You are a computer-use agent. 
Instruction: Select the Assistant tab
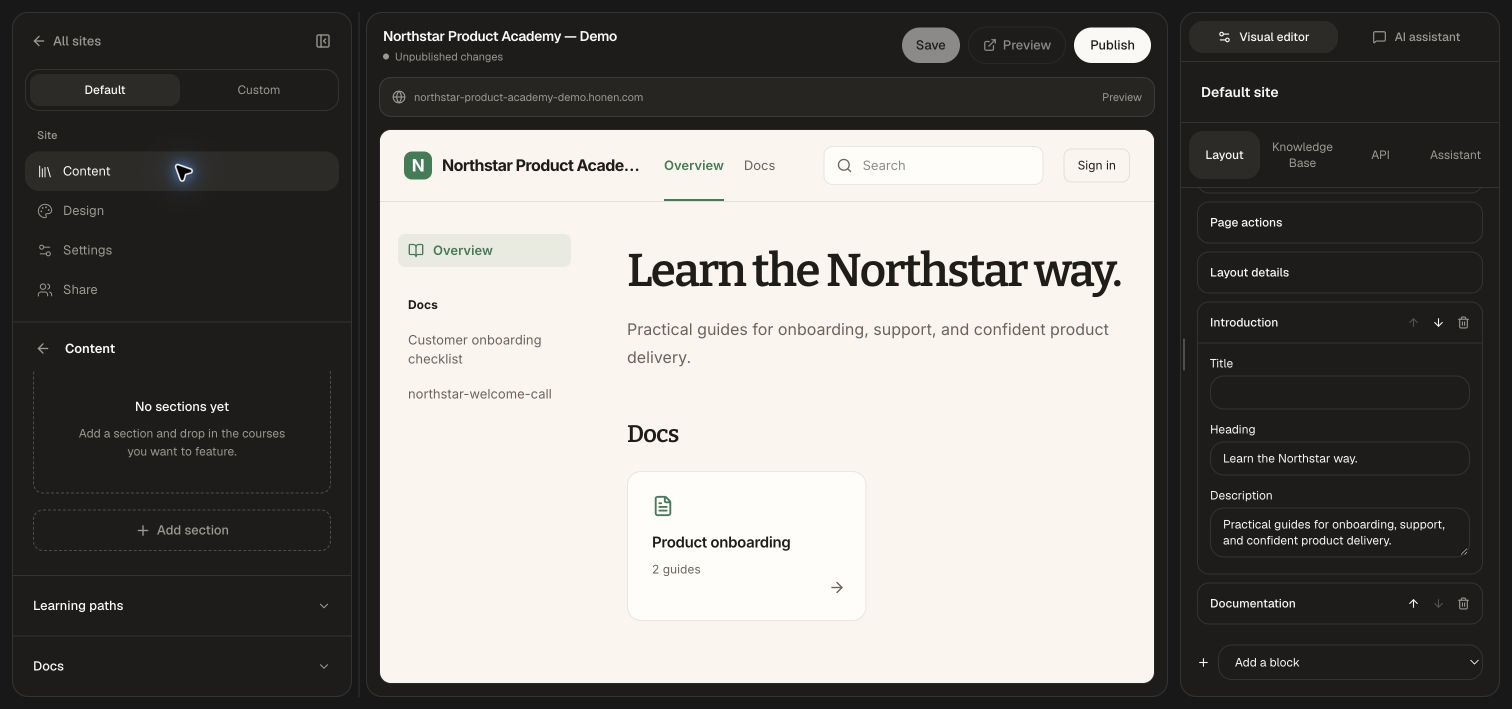tap(1455, 155)
